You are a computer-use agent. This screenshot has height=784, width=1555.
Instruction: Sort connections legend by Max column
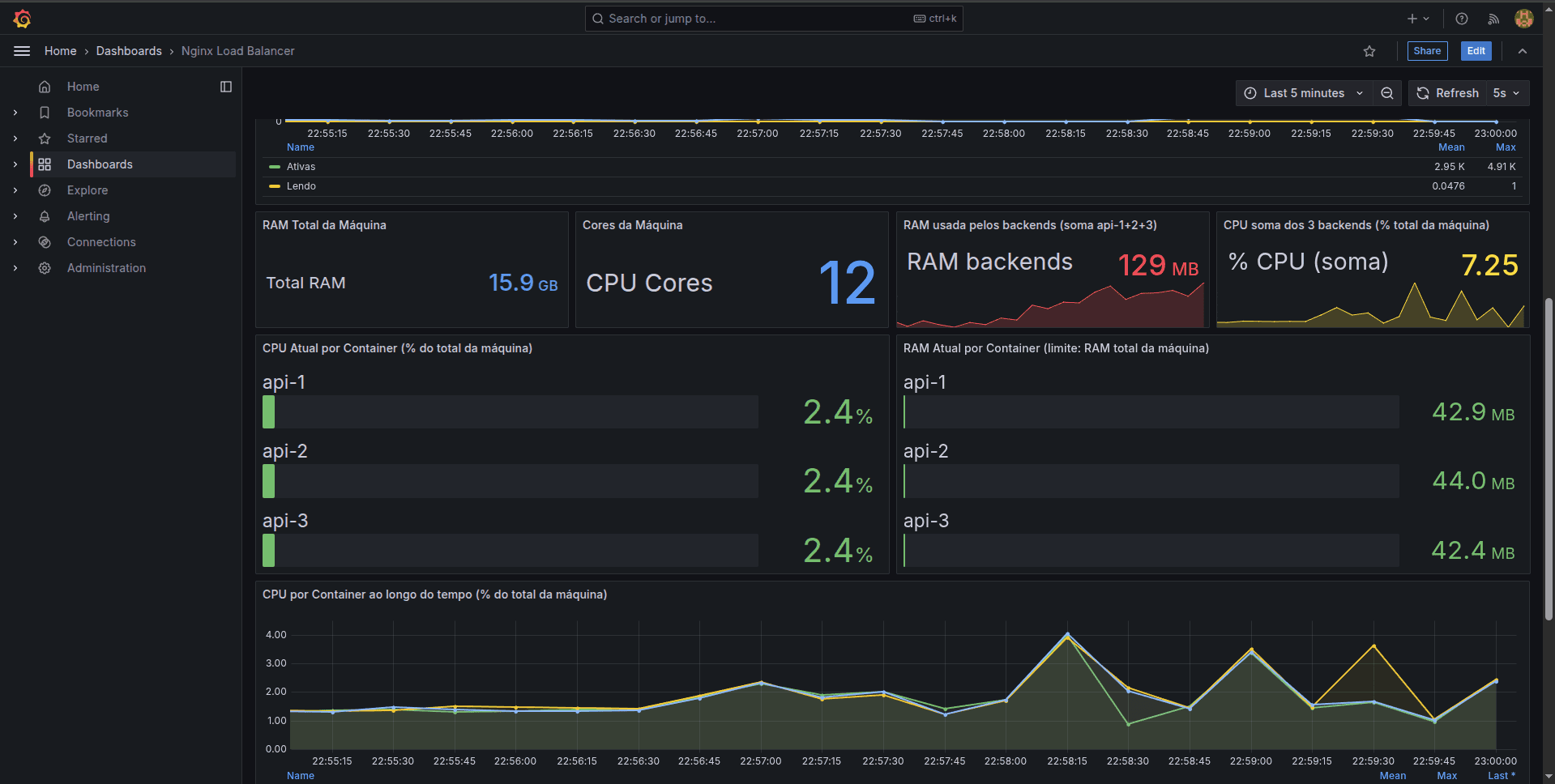pos(1506,147)
